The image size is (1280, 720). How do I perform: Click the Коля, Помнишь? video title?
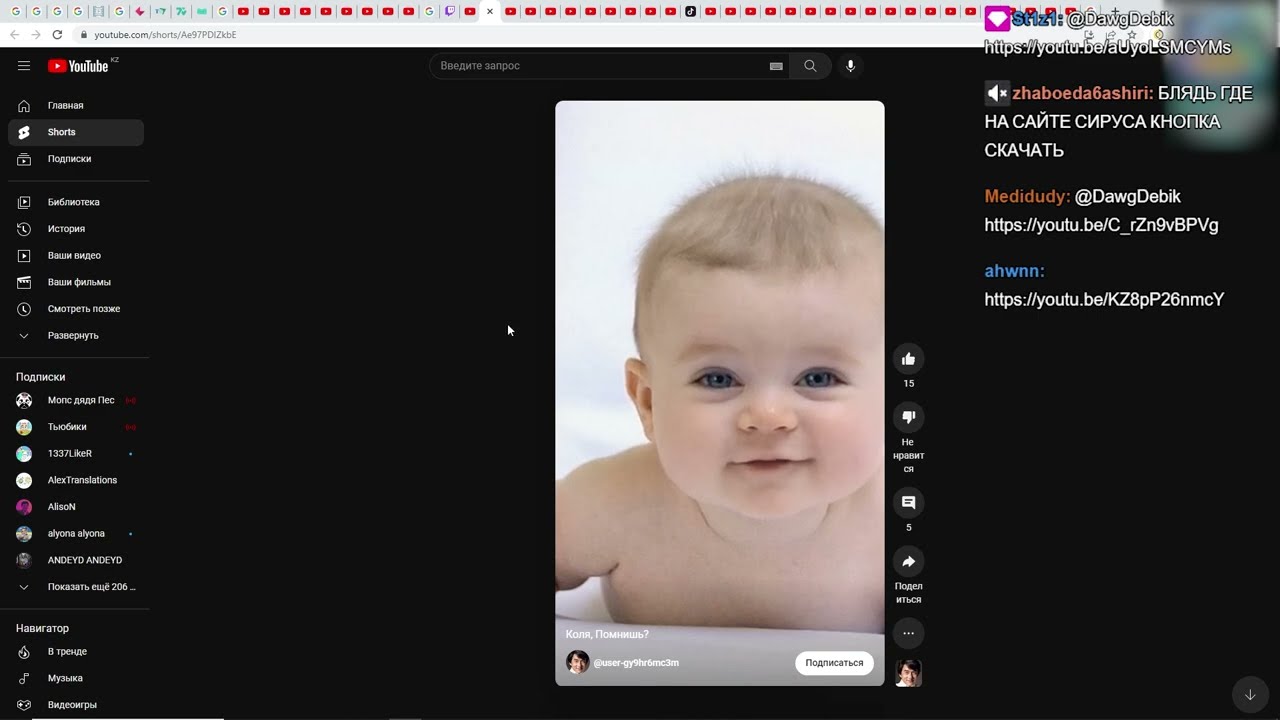click(607, 634)
